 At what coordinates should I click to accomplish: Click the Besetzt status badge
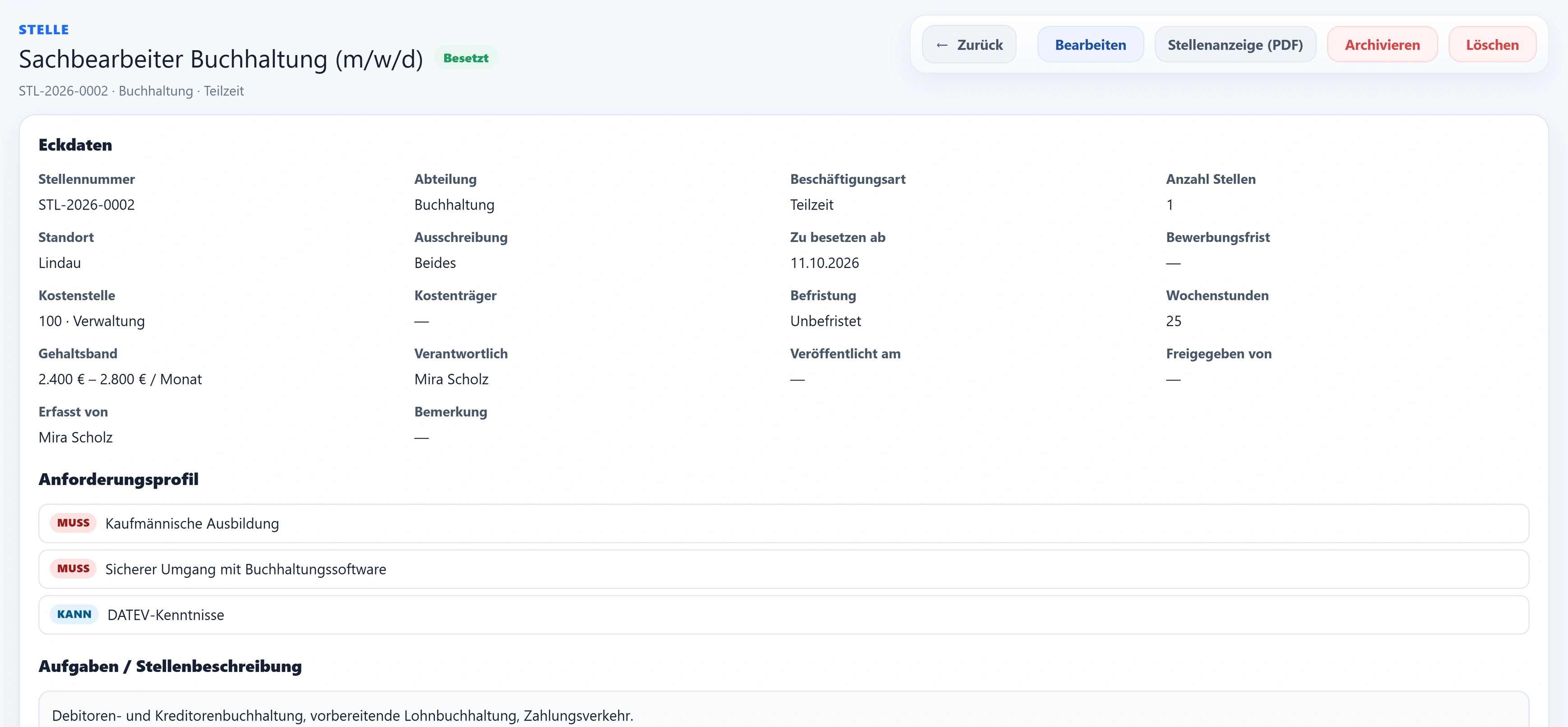click(466, 58)
